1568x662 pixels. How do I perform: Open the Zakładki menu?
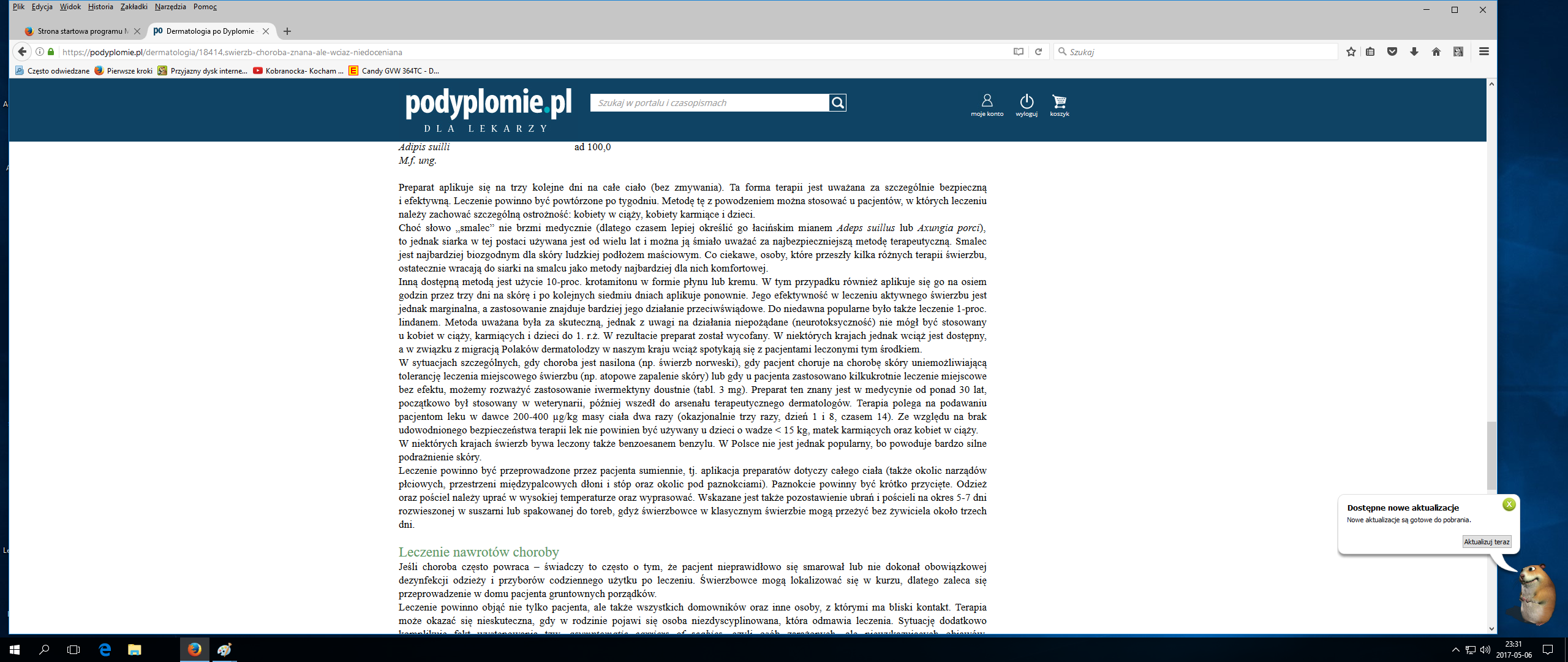[x=134, y=7]
